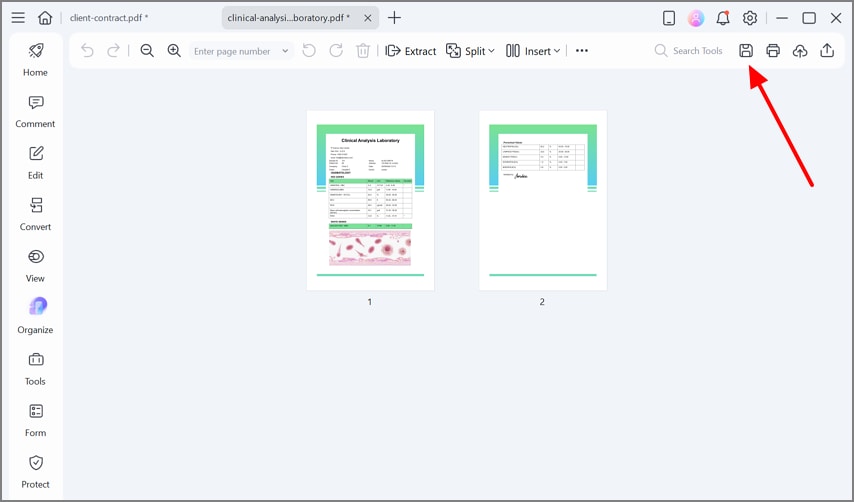
Task: Save the document with floppy icon
Action: (746, 51)
